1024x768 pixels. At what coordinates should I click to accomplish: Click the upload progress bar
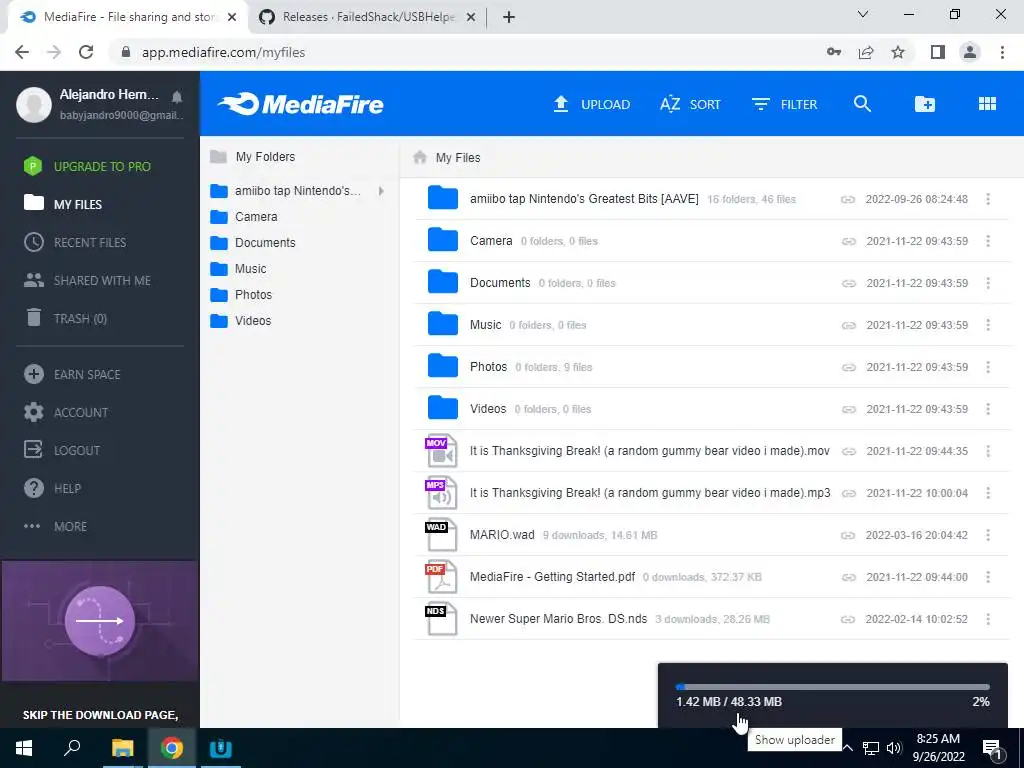coord(833,687)
